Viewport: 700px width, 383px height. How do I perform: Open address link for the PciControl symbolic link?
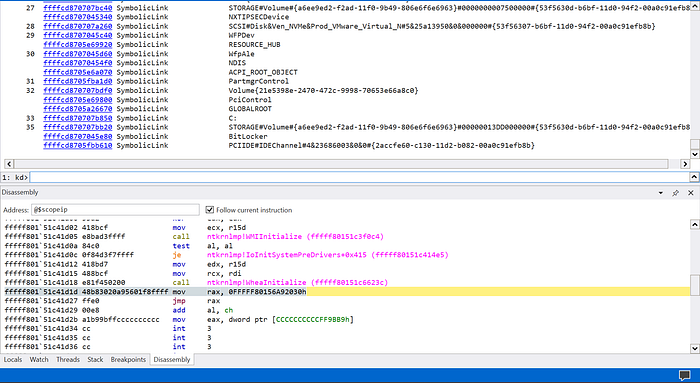click(78, 100)
